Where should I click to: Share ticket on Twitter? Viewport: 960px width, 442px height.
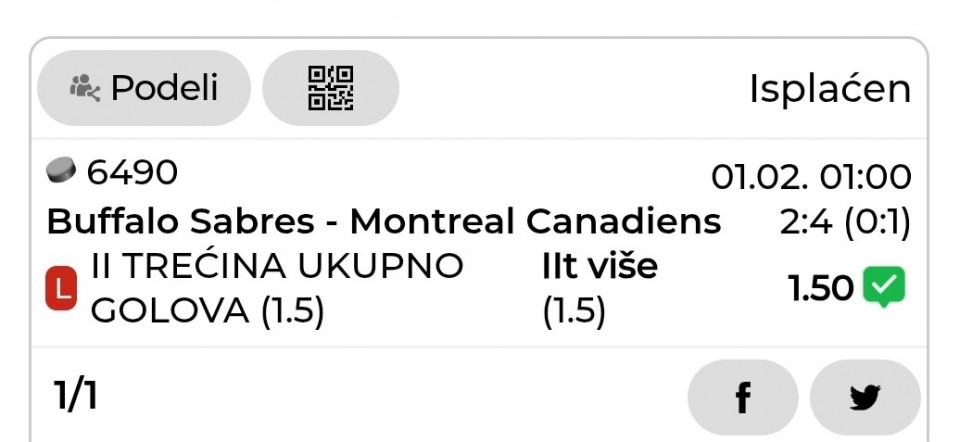864,398
